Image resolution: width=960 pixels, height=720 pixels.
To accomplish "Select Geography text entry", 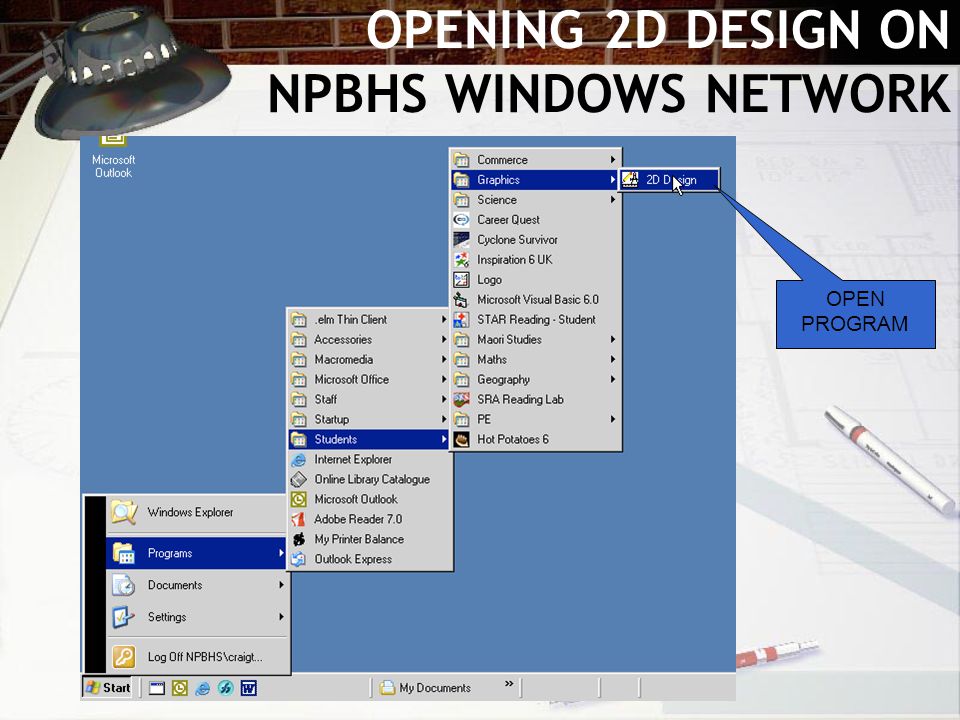I will [503, 380].
